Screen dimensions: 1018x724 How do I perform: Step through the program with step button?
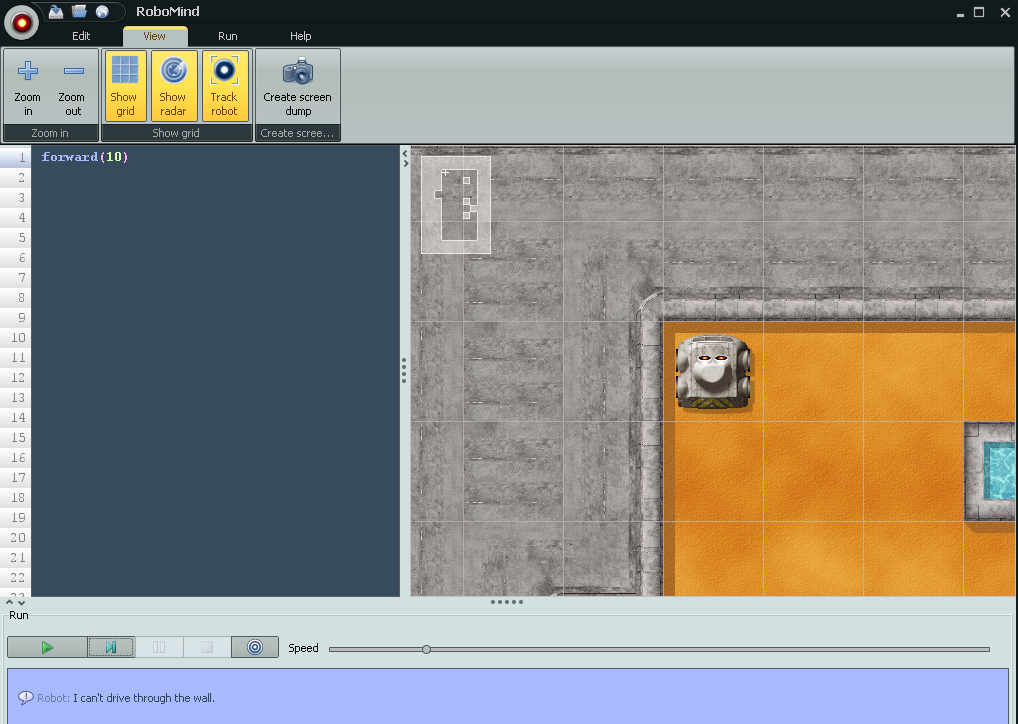click(111, 647)
